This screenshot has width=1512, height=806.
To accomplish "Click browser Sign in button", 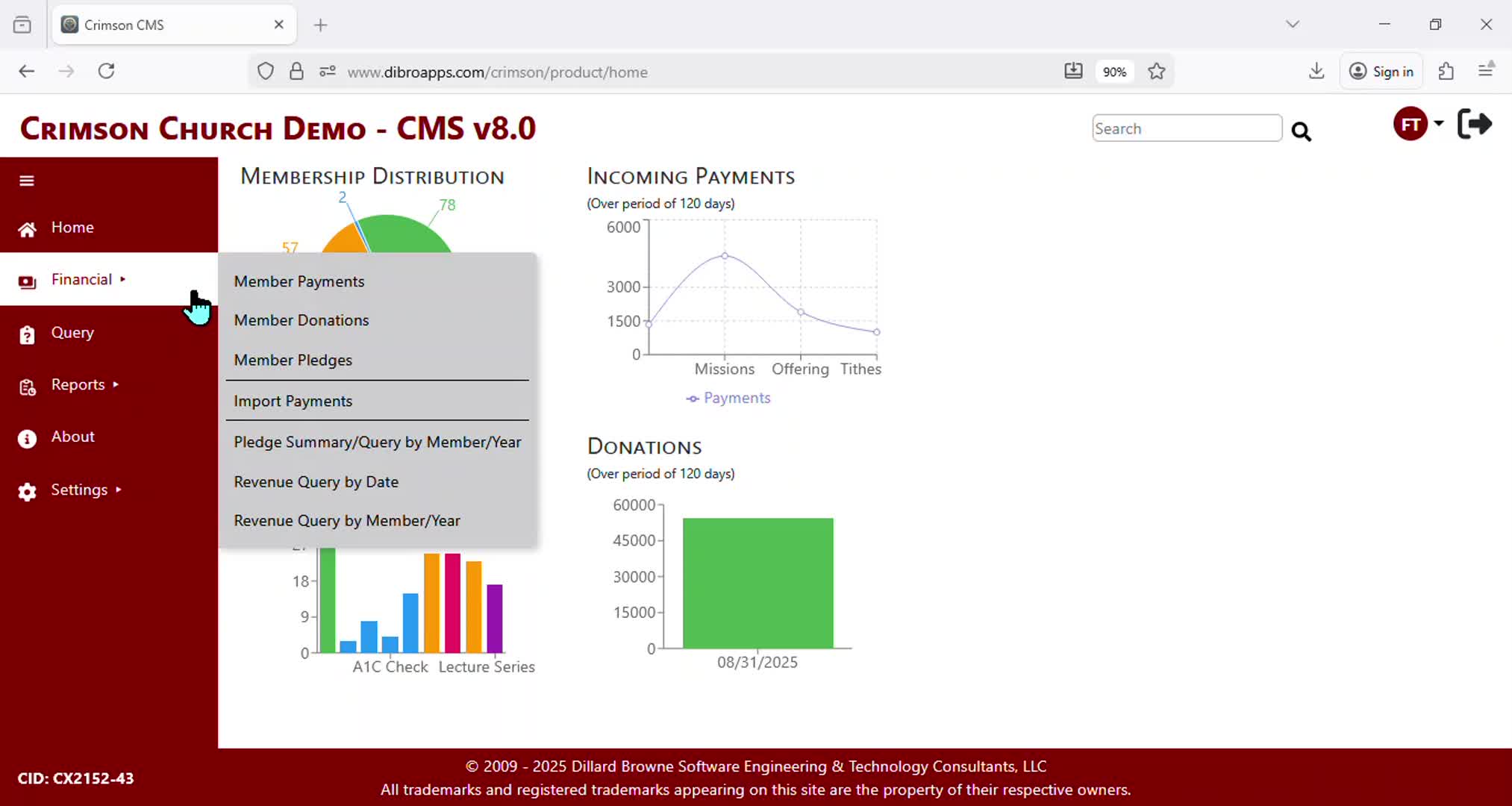I will [x=1381, y=72].
